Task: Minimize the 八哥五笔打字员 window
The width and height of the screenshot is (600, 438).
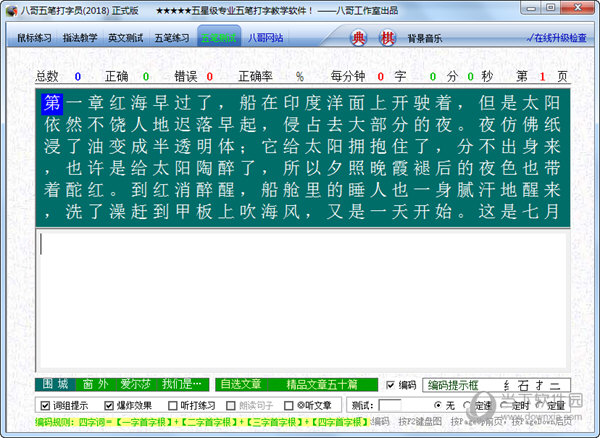Action: pos(531,8)
